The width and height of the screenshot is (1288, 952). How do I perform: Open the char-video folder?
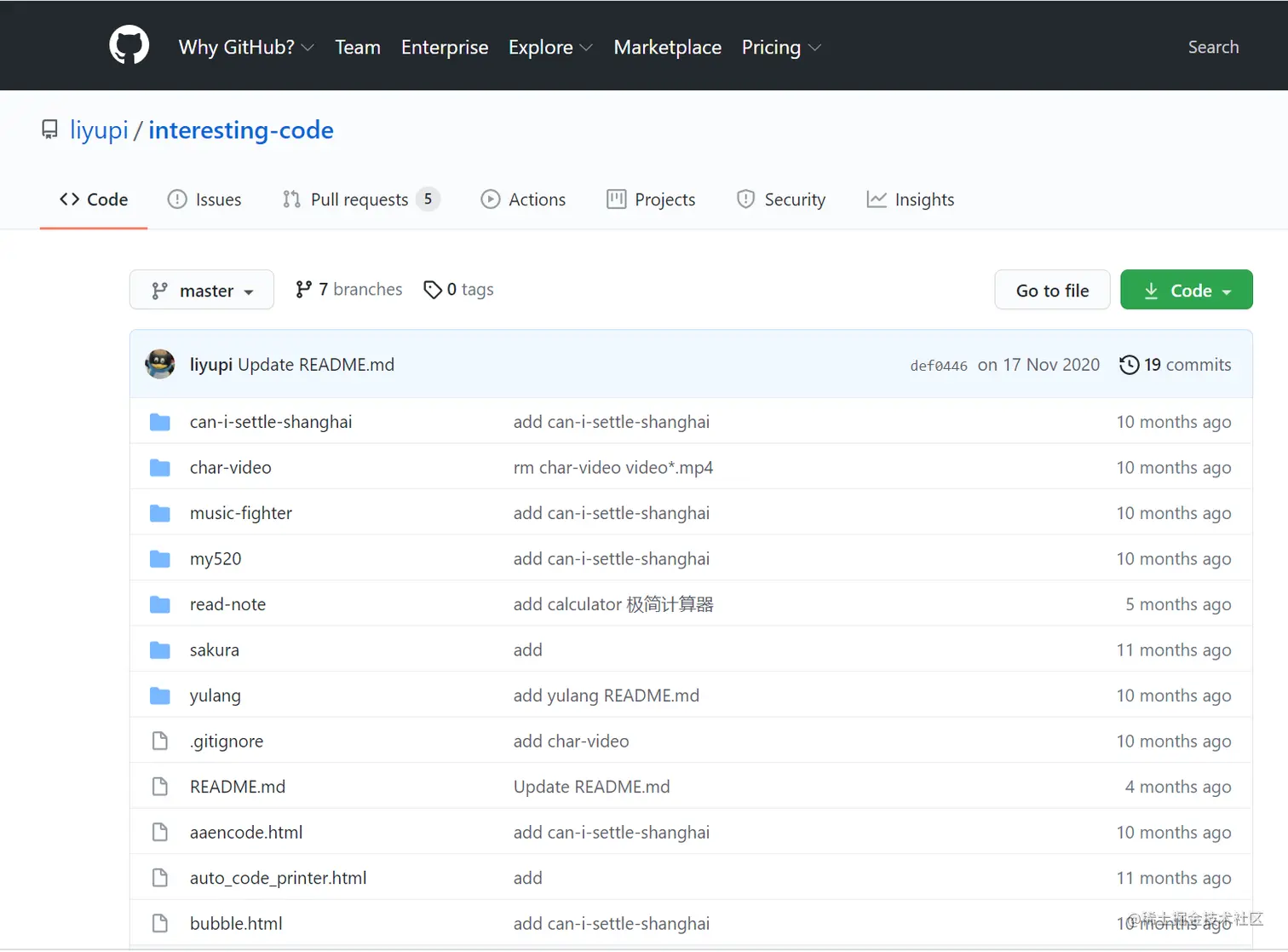231,468
